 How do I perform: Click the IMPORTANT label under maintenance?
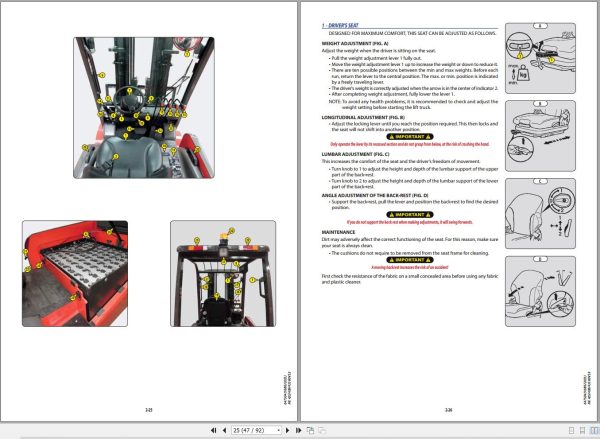click(410, 260)
